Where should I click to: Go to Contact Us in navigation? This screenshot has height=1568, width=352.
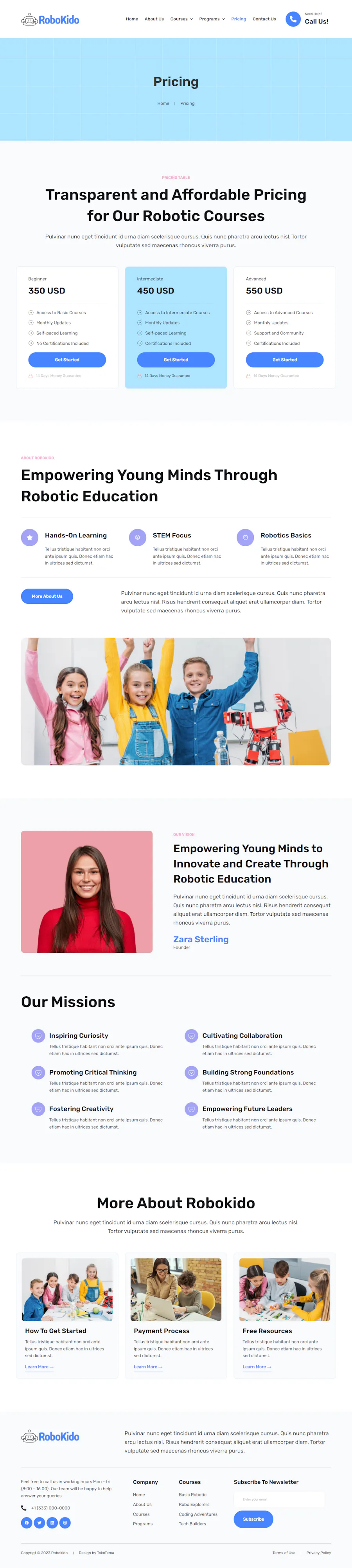click(264, 19)
